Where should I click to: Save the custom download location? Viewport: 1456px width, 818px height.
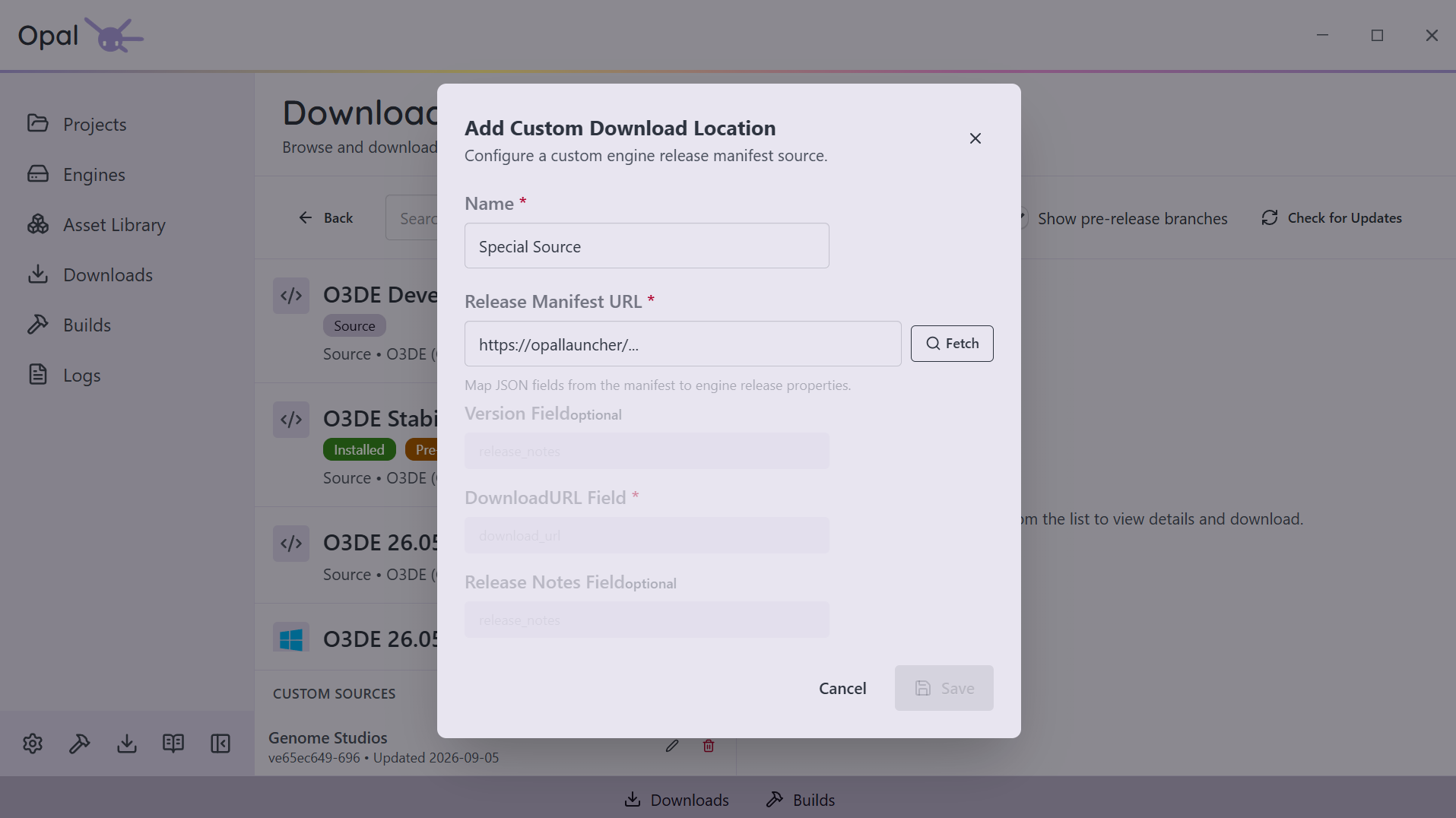pos(944,688)
